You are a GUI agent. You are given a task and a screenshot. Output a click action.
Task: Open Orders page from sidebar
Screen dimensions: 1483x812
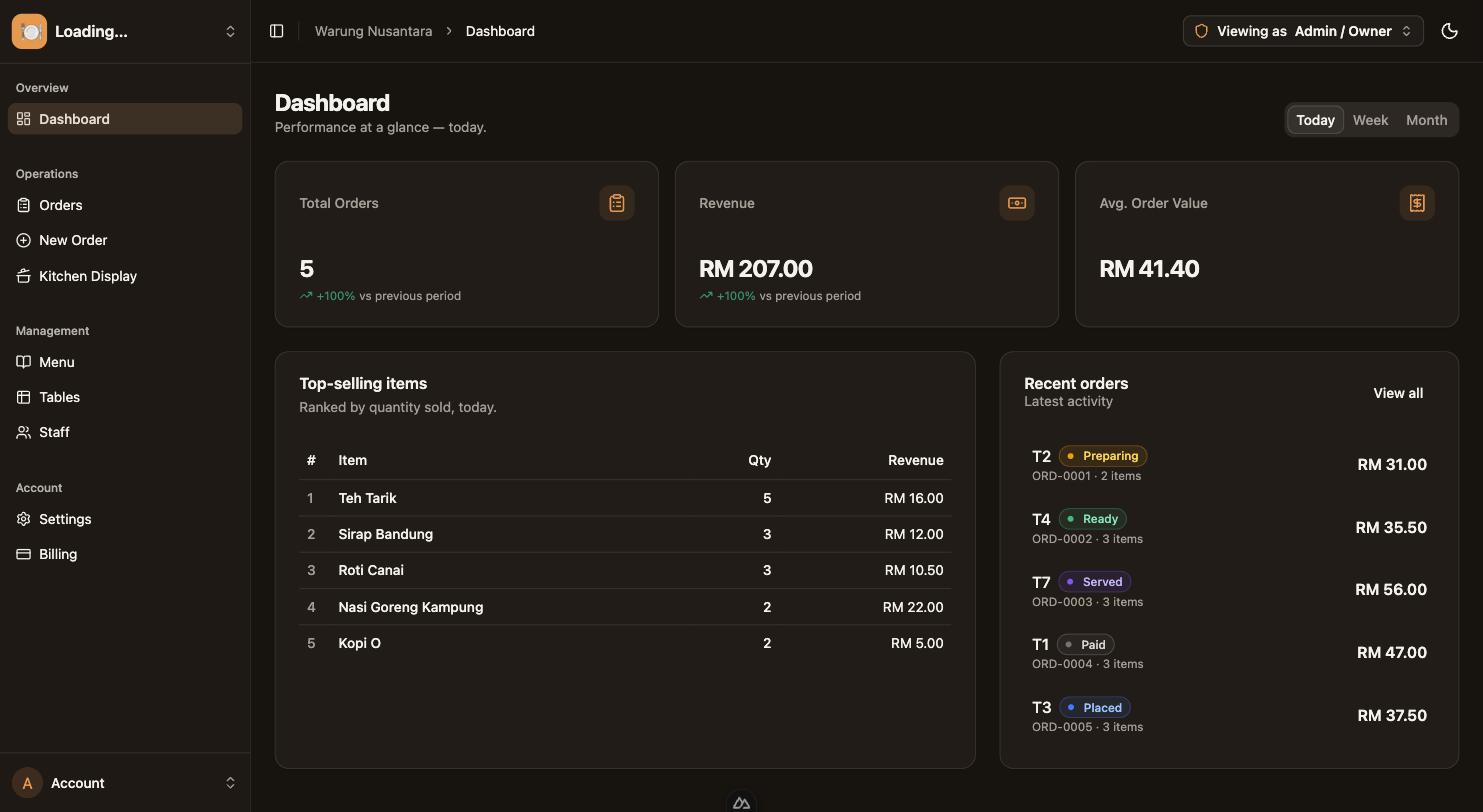(125, 205)
